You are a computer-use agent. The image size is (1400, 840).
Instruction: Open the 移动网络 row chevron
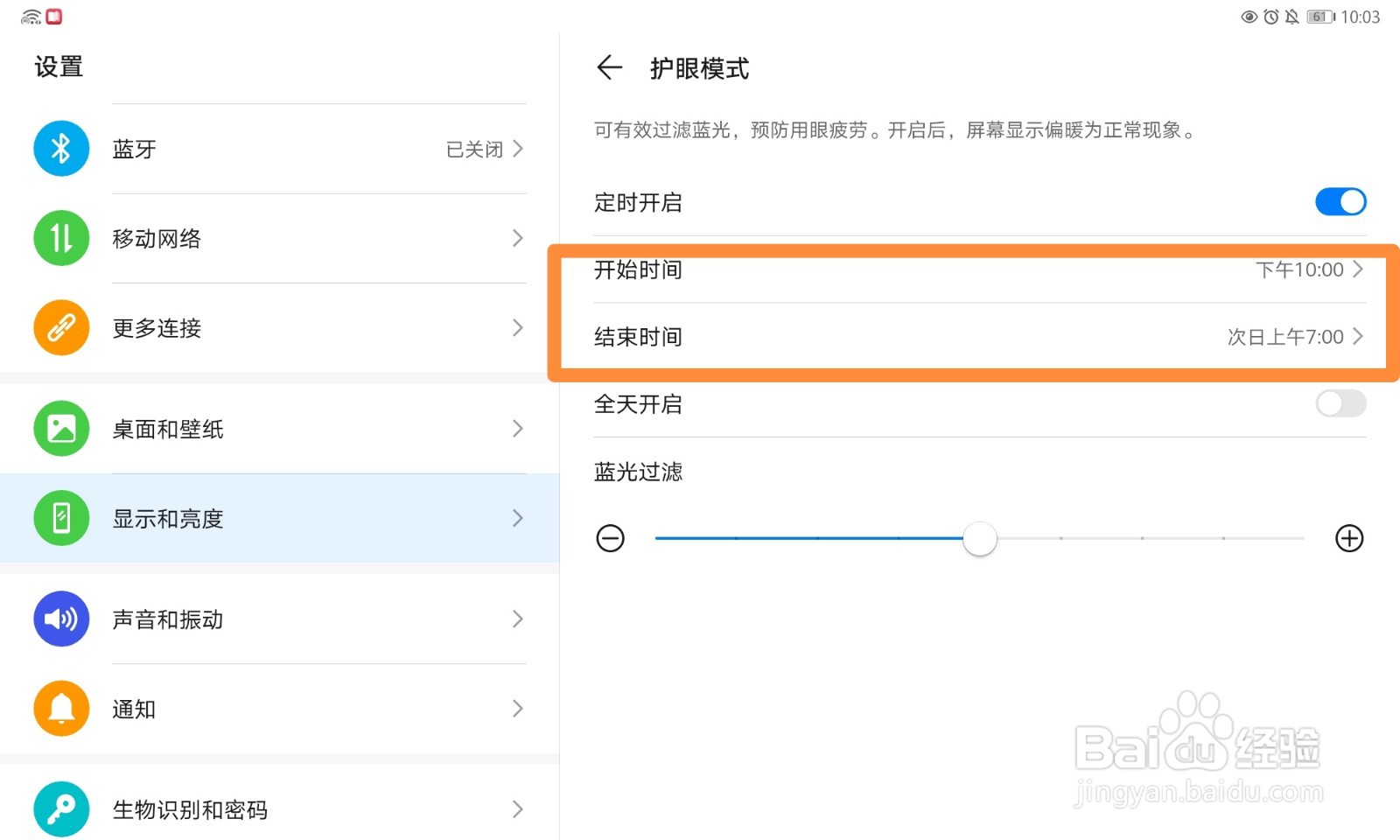point(518,238)
